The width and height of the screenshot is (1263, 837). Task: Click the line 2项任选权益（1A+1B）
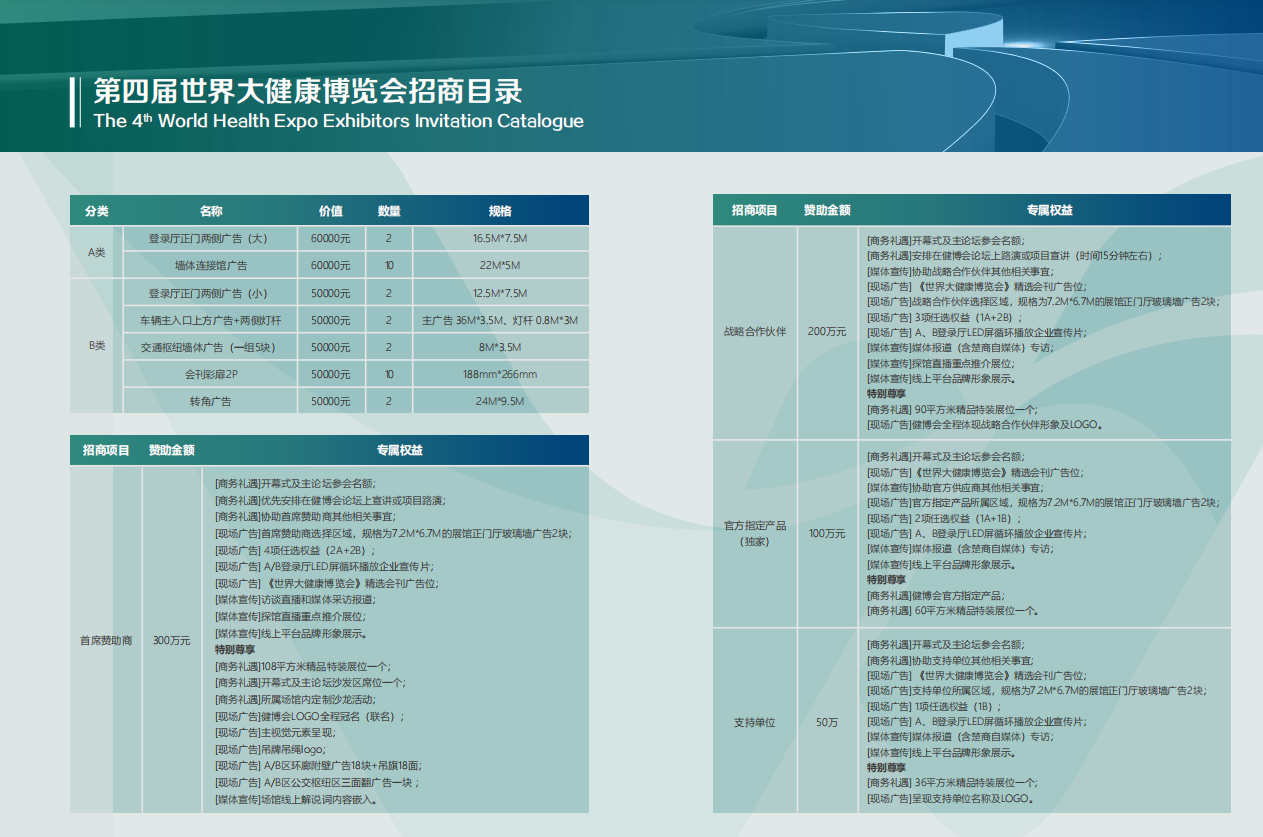pos(945,518)
